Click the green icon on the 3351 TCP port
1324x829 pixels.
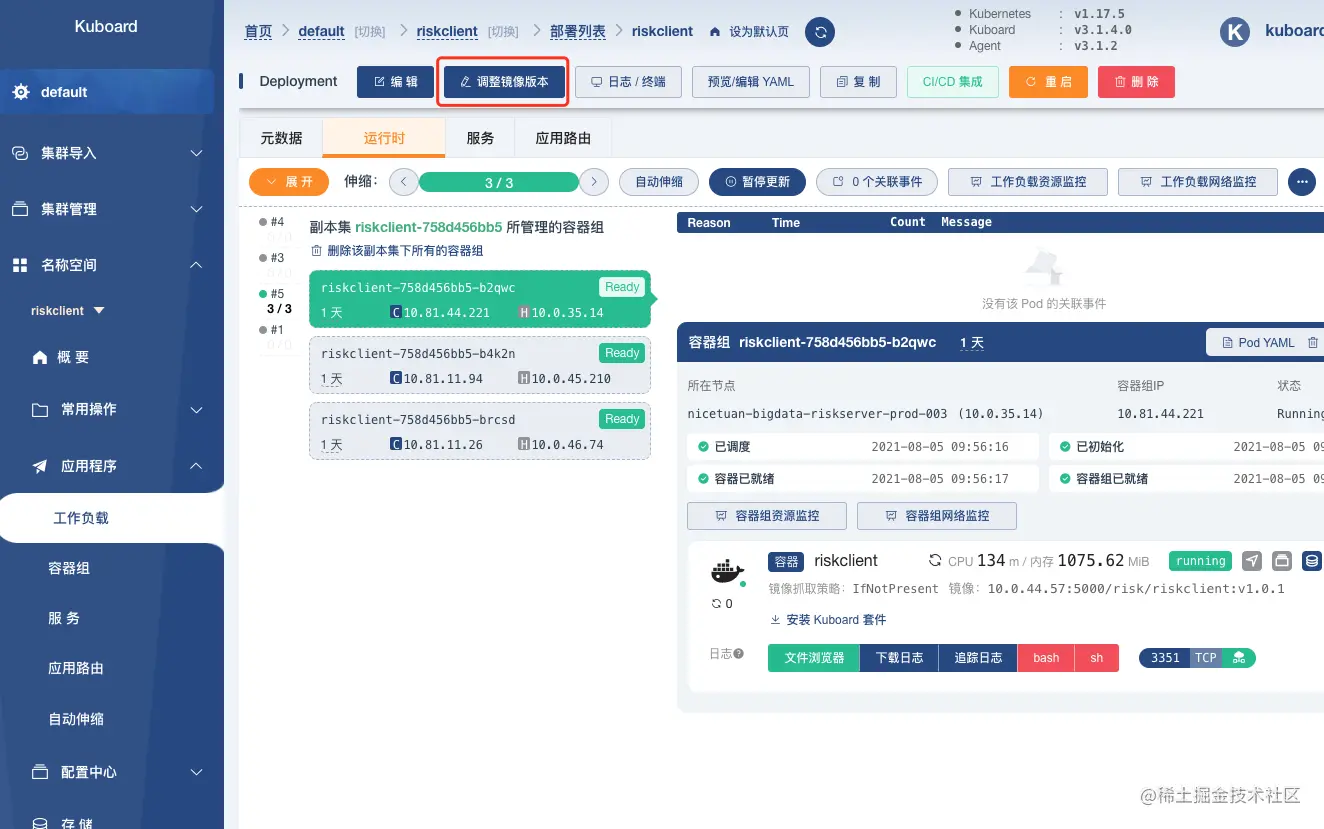click(1239, 658)
